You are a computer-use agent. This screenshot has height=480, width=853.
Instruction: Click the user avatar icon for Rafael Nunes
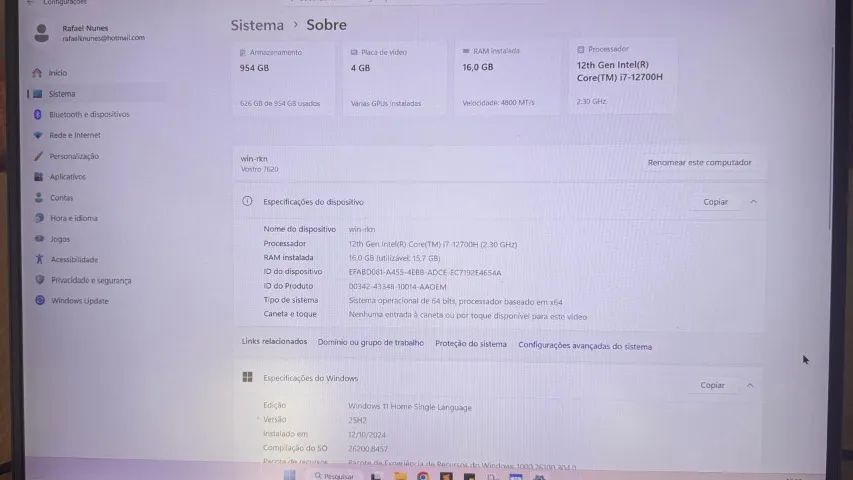[41, 33]
